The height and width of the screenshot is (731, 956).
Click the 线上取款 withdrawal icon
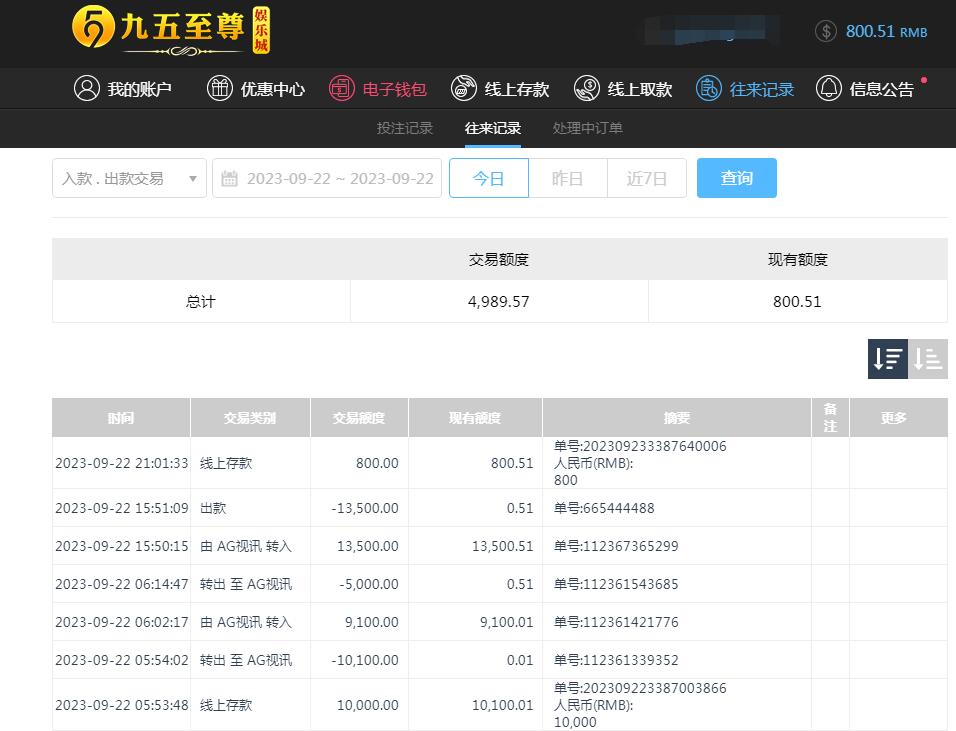[587, 88]
